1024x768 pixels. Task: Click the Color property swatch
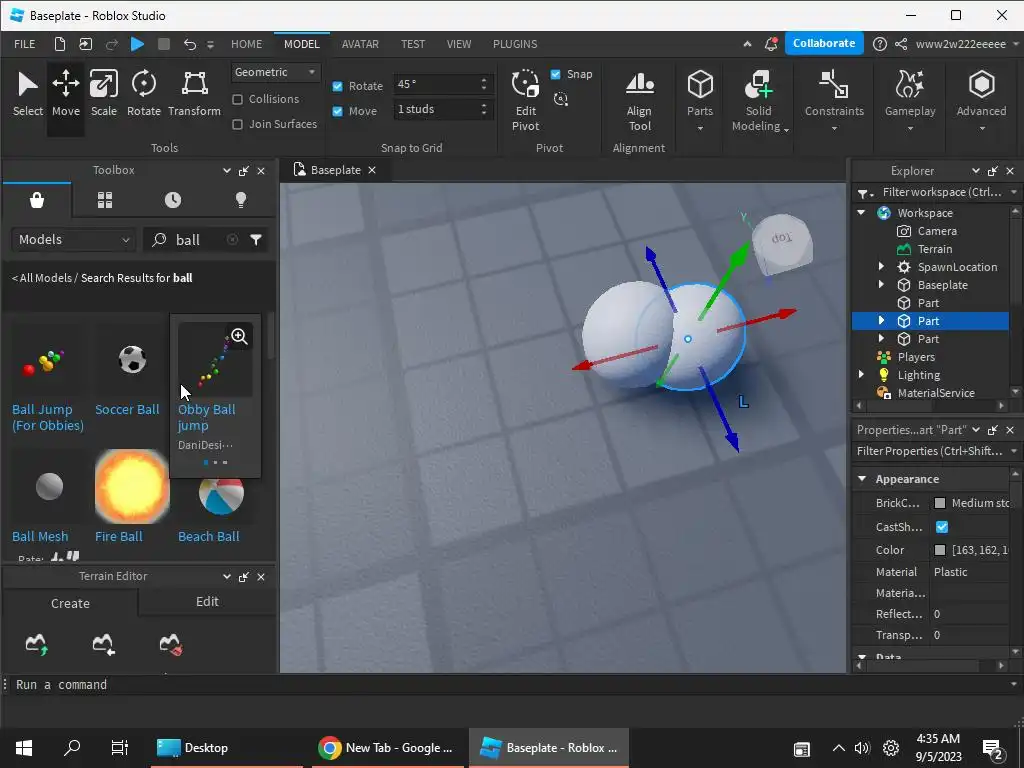[940, 550]
